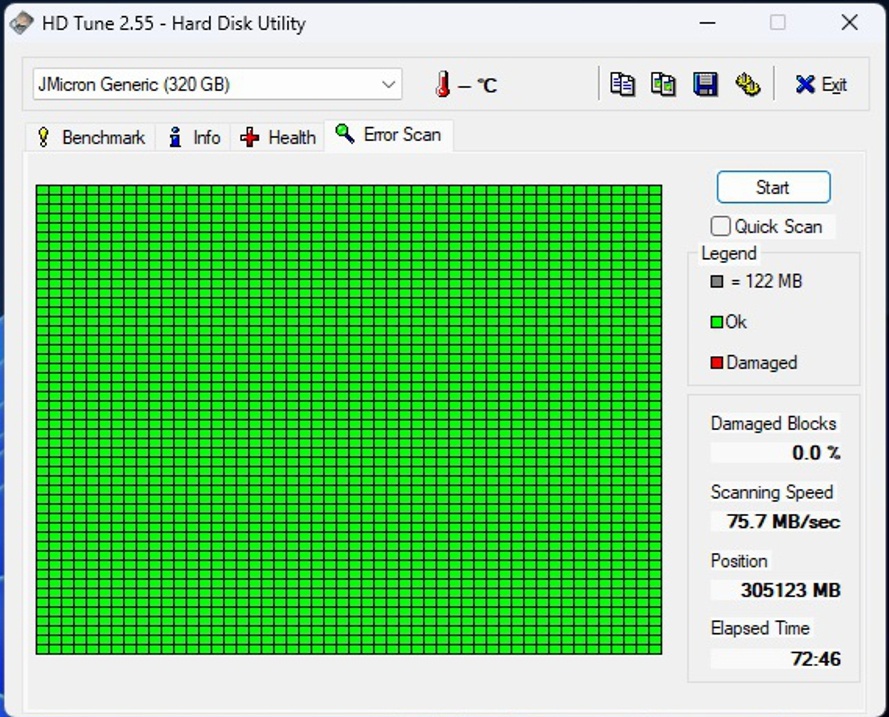The height and width of the screenshot is (717, 889).
Task: Minimize the HD Tune window
Action: (x=706, y=23)
